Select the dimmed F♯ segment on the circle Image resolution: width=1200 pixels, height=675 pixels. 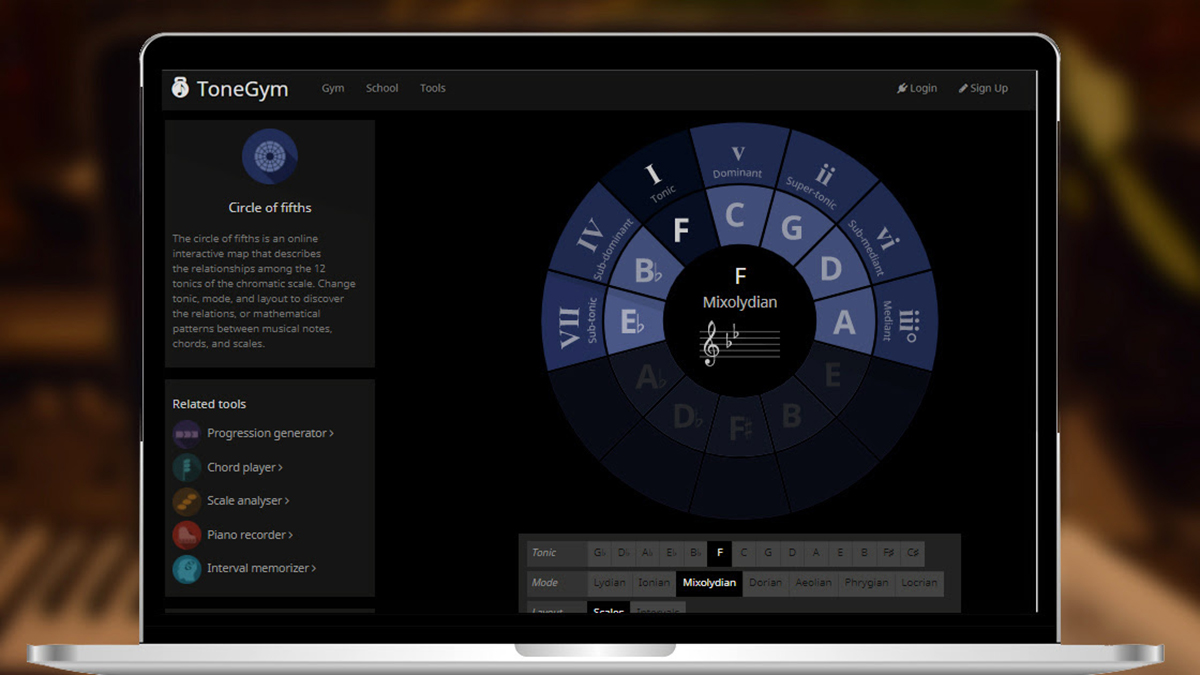(x=740, y=429)
